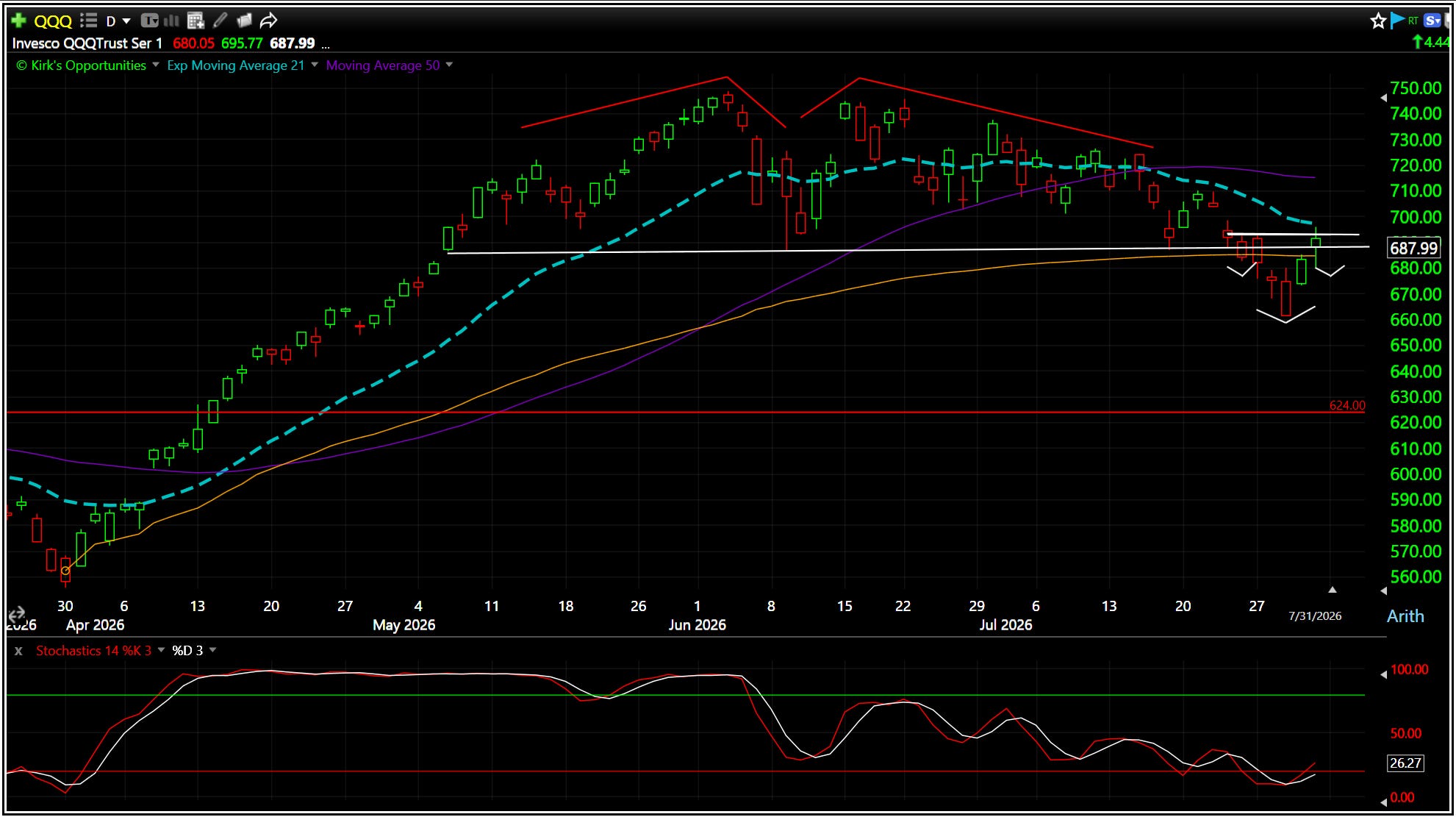The width and height of the screenshot is (1456, 817).
Task: Open the symbol list icon beside QQQ
Action: point(88,21)
